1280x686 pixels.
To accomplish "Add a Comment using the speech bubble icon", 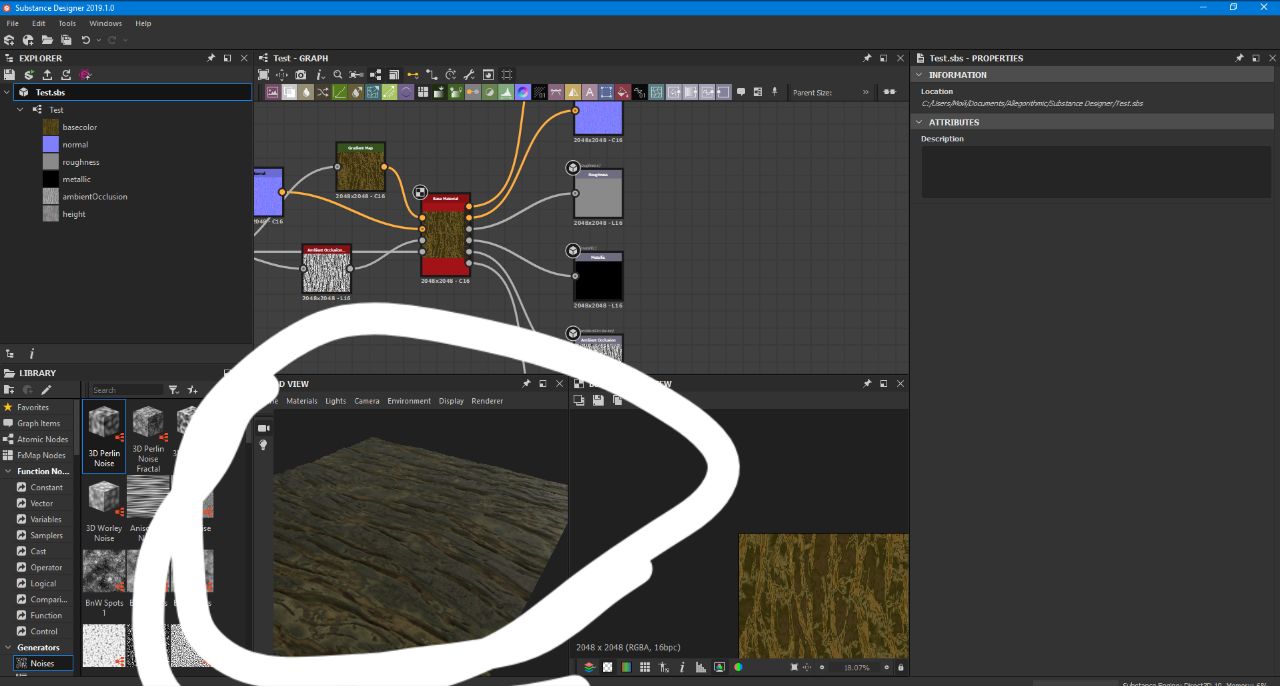I will [740, 92].
